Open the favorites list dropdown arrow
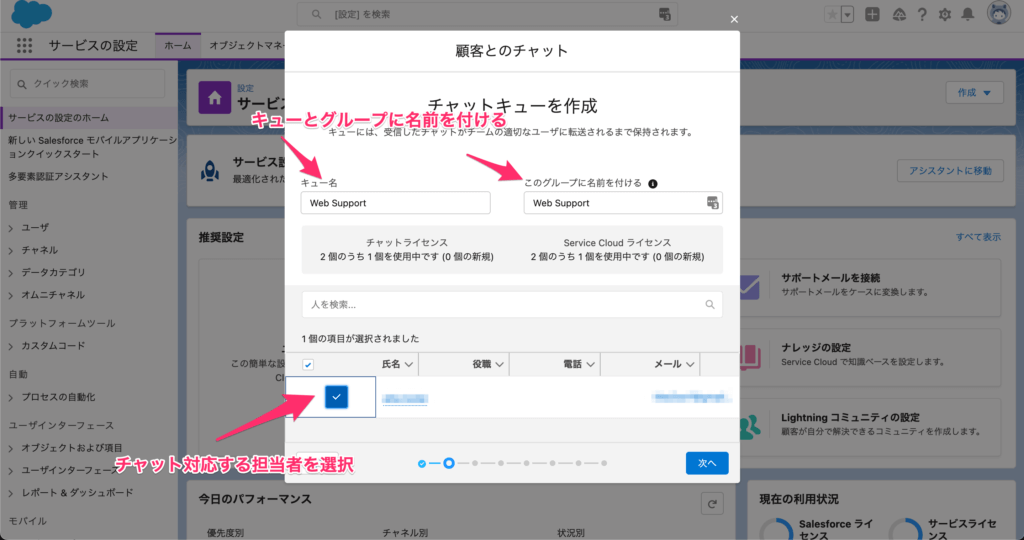This screenshot has width=1024, height=540. pos(848,14)
